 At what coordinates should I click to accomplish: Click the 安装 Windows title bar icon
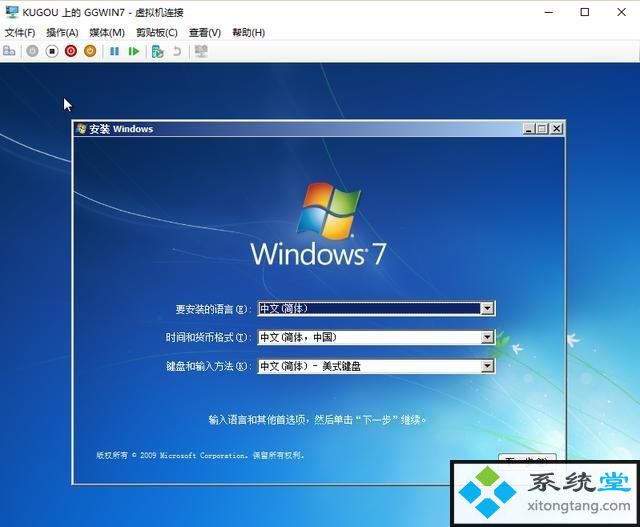click(x=81, y=129)
